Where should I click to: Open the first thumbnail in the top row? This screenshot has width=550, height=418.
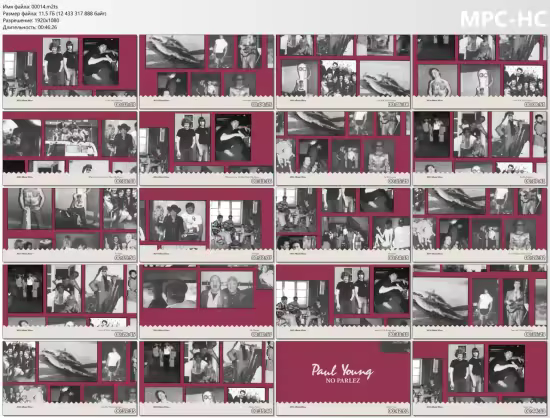point(70,72)
